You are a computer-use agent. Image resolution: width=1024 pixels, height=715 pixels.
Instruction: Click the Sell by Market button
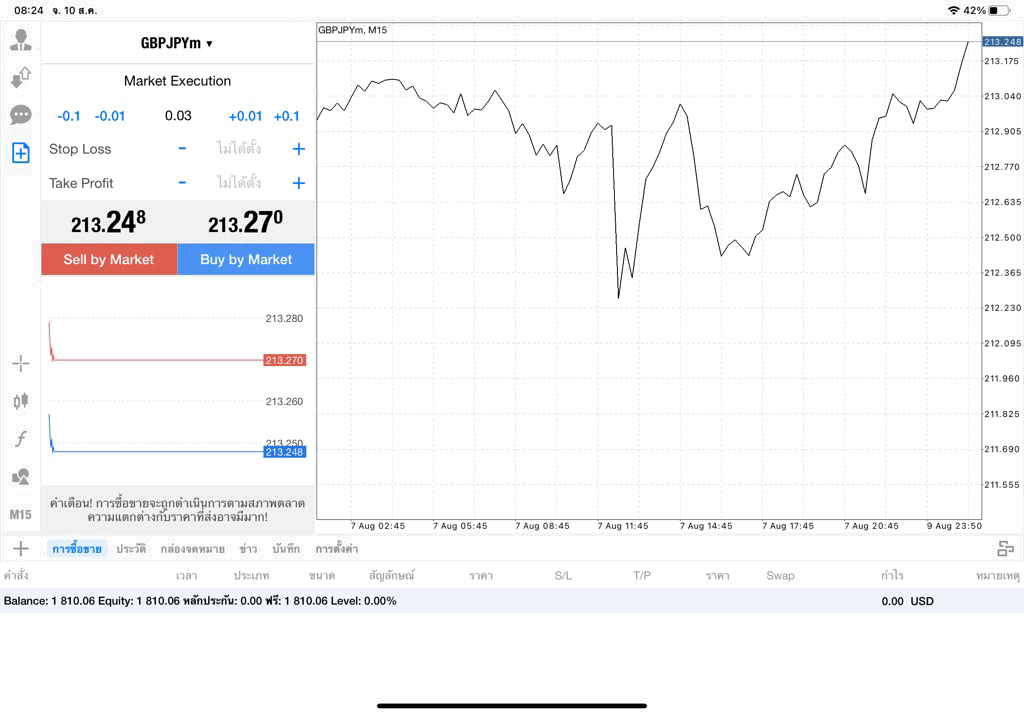109,259
